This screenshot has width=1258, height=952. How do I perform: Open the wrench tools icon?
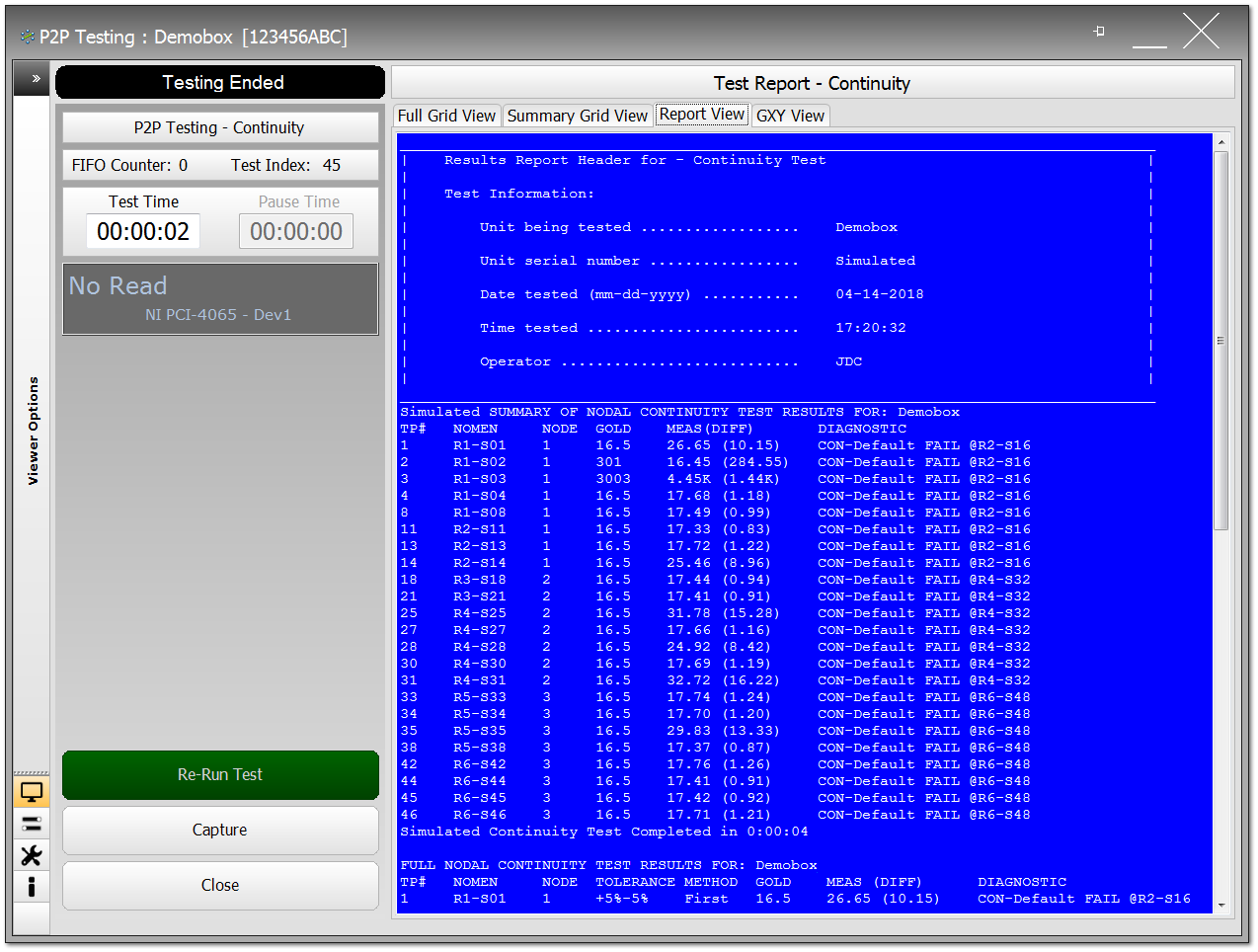point(32,855)
